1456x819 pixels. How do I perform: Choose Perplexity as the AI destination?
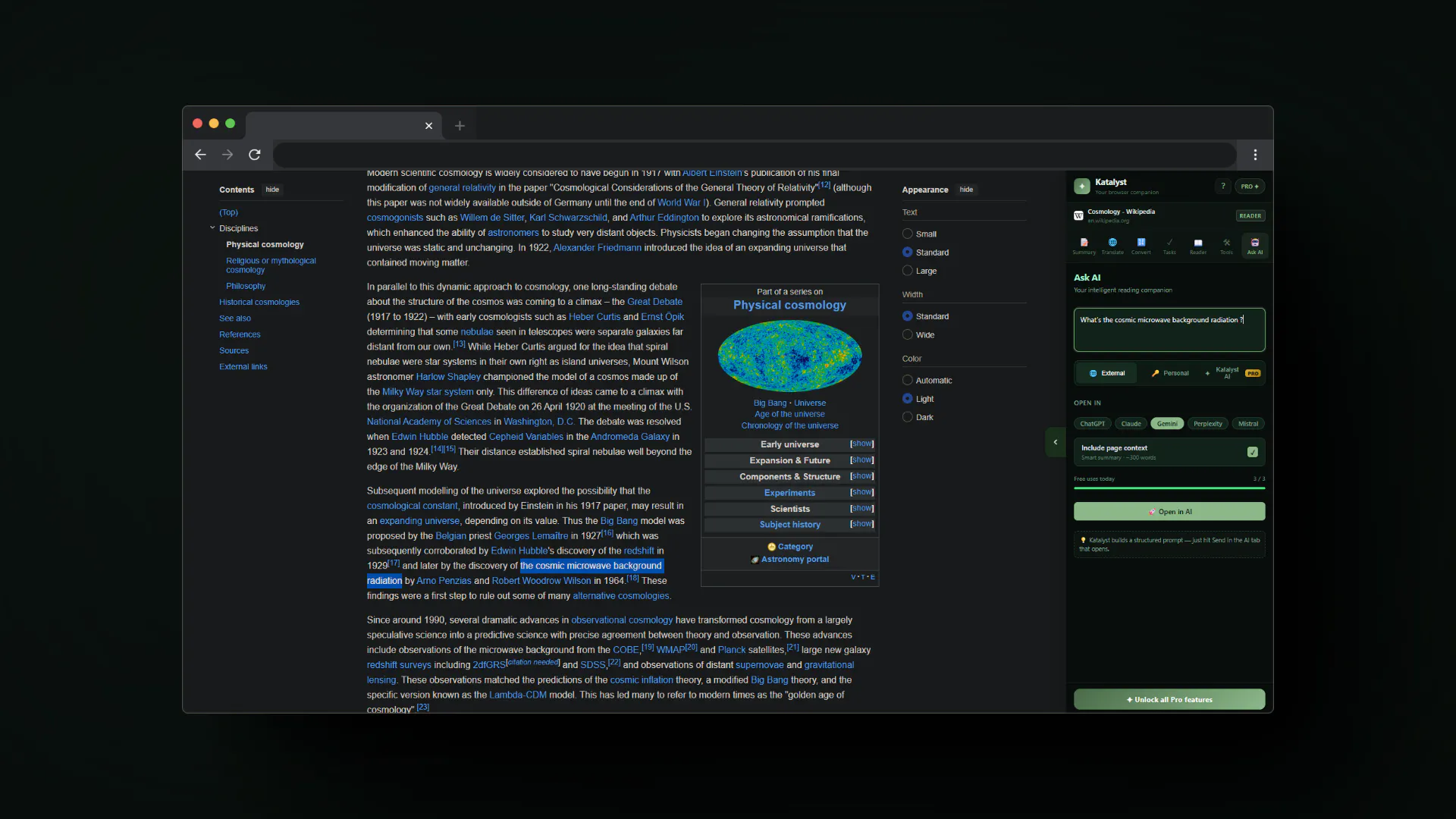pyautogui.click(x=1208, y=424)
